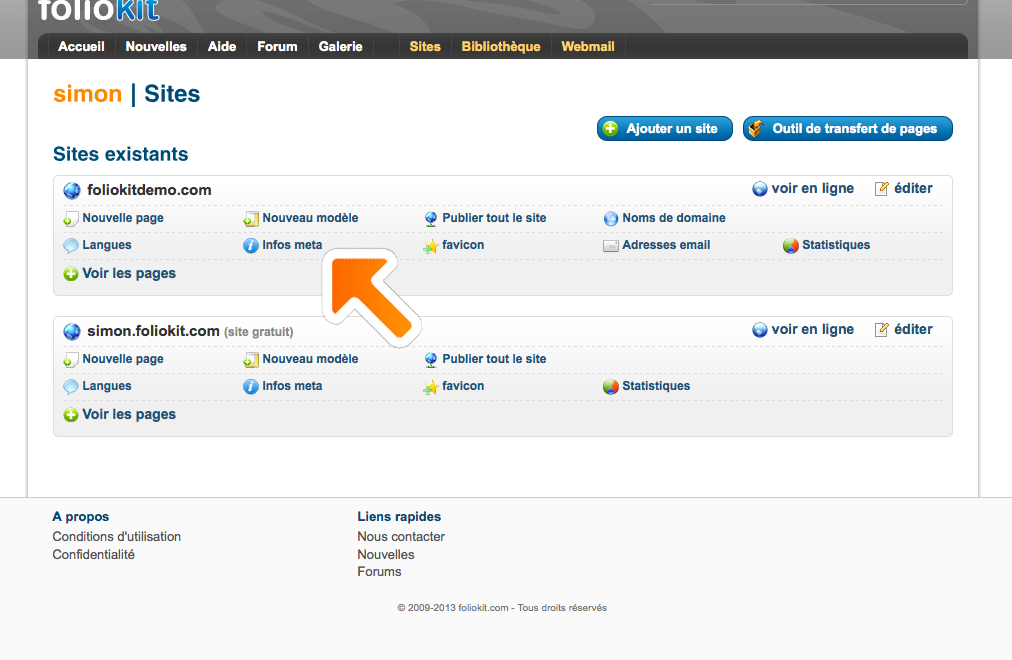Open the Webmail menu item
Screen dimensions: 1012x660
coord(587,46)
